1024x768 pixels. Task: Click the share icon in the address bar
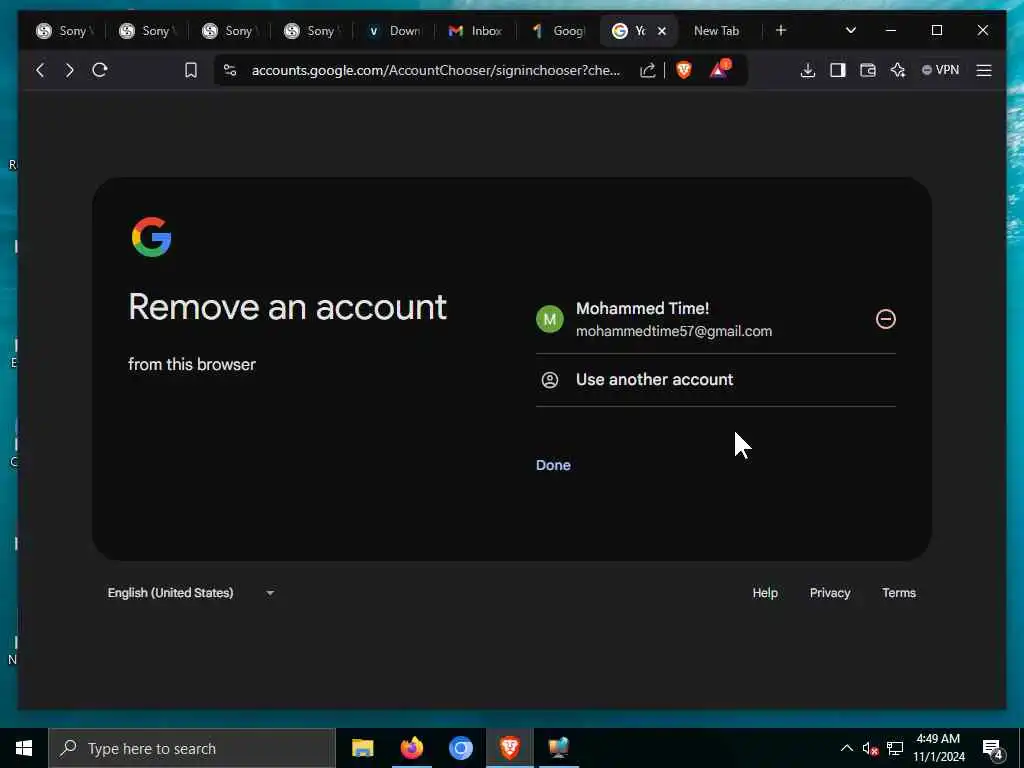(647, 70)
